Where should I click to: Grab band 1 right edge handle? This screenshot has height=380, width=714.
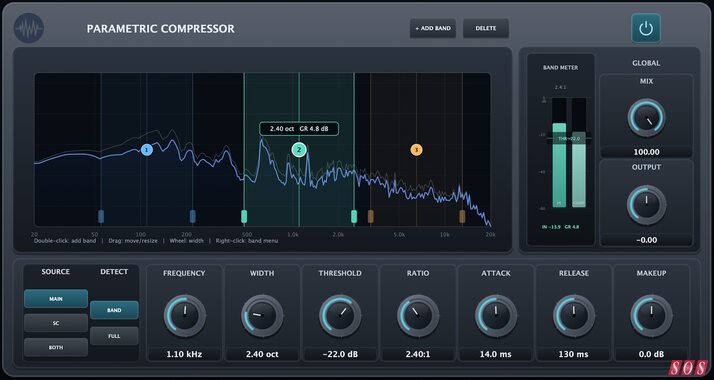tap(193, 216)
